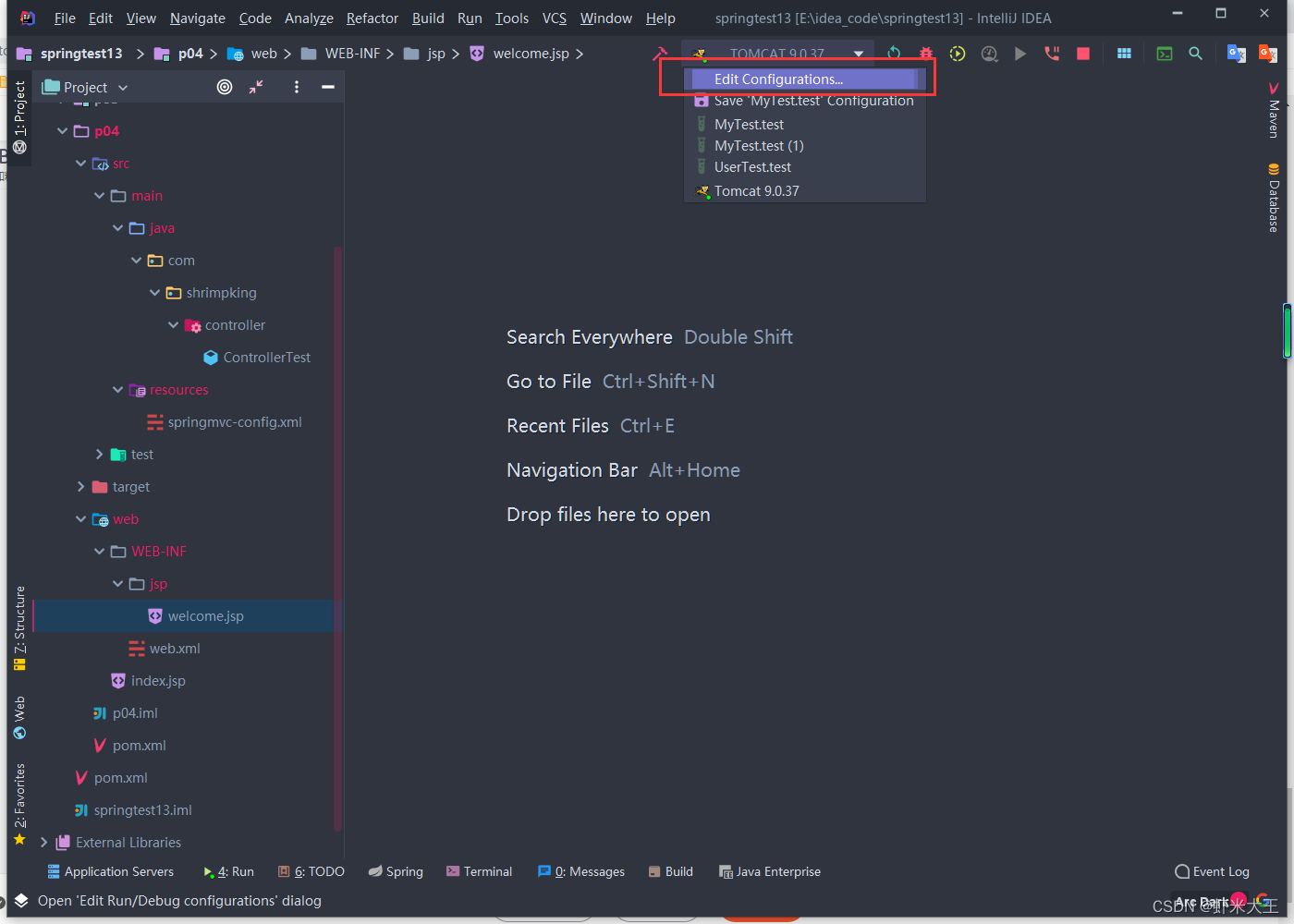The image size is (1294, 924).
Task: Open the Analyze menu
Action: 309,18
